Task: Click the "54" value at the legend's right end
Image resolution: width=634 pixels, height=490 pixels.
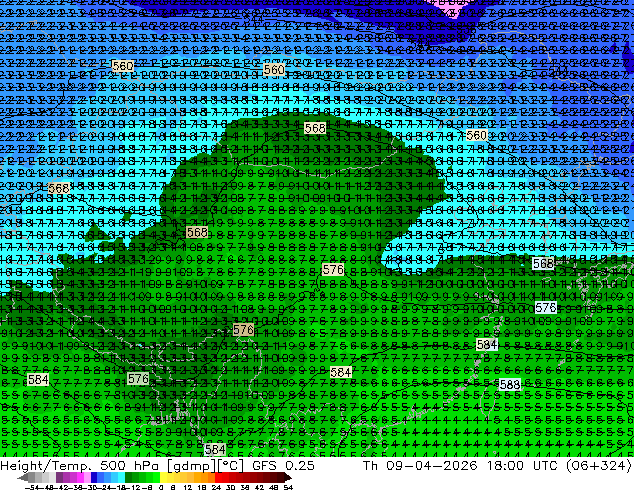Action: coord(288,488)
